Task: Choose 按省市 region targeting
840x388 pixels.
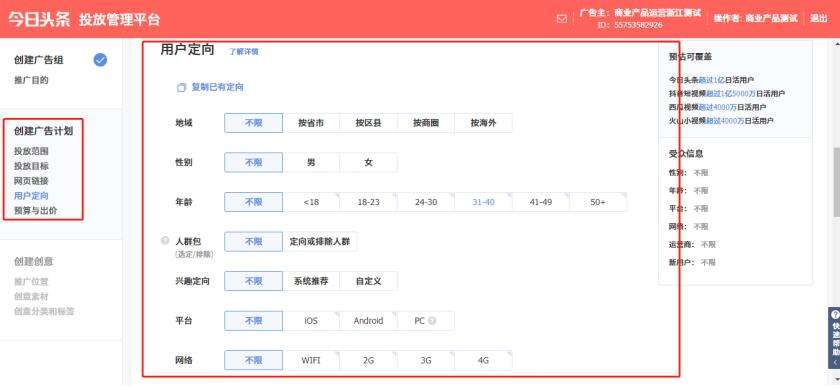Action: point(311,123)
